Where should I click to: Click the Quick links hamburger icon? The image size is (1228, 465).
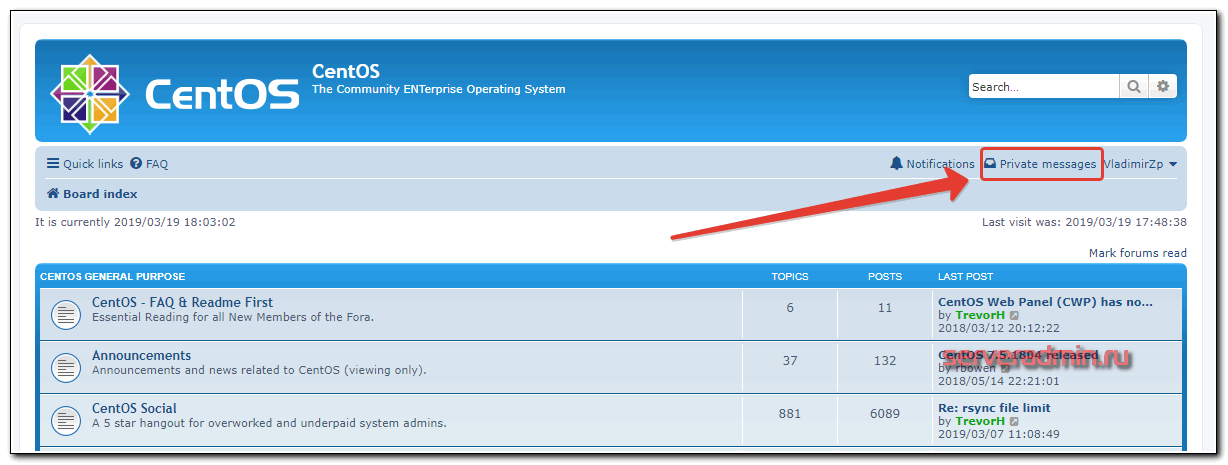pos(53,164)
